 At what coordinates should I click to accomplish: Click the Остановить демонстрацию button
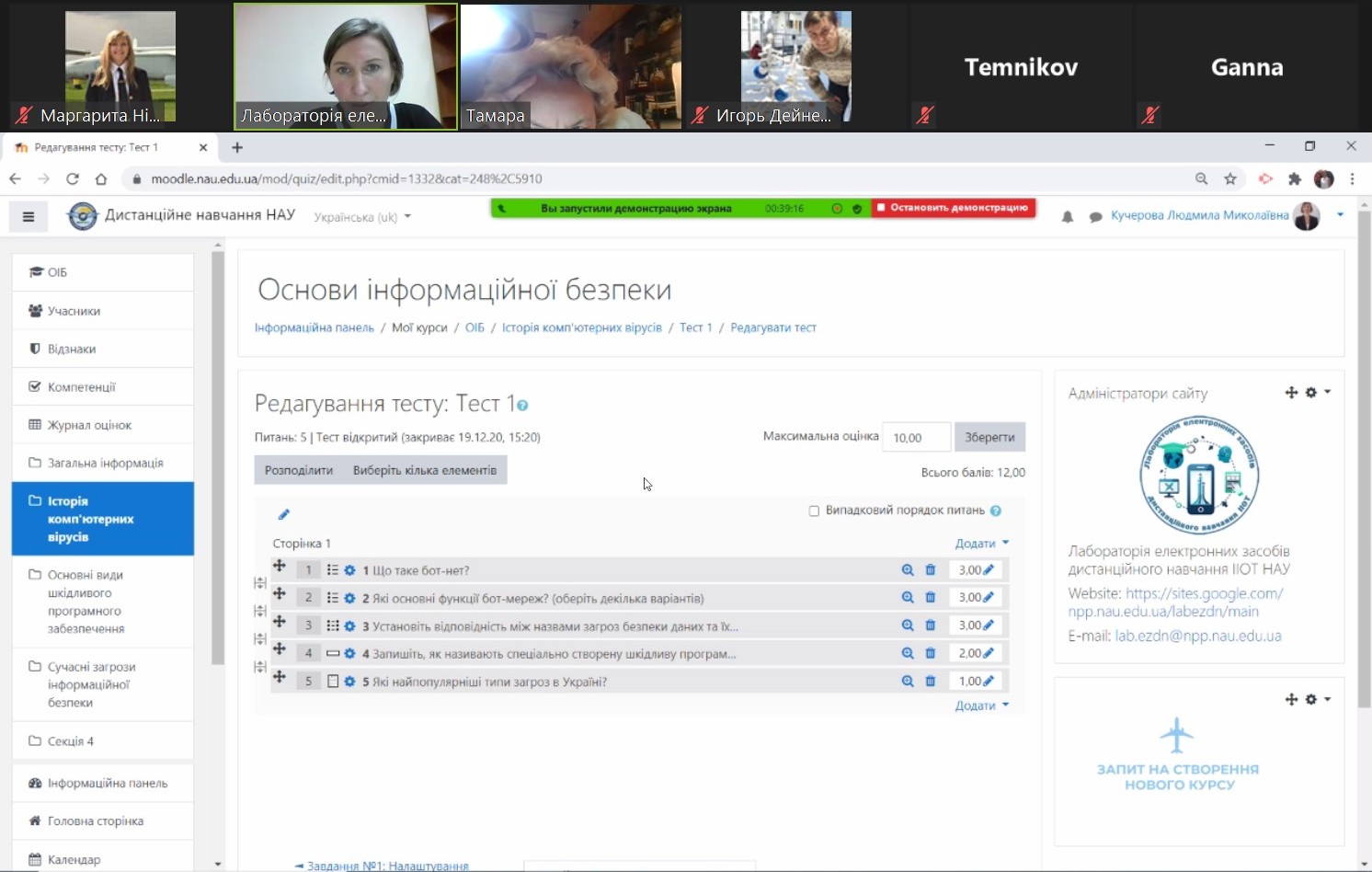point(954,208)
